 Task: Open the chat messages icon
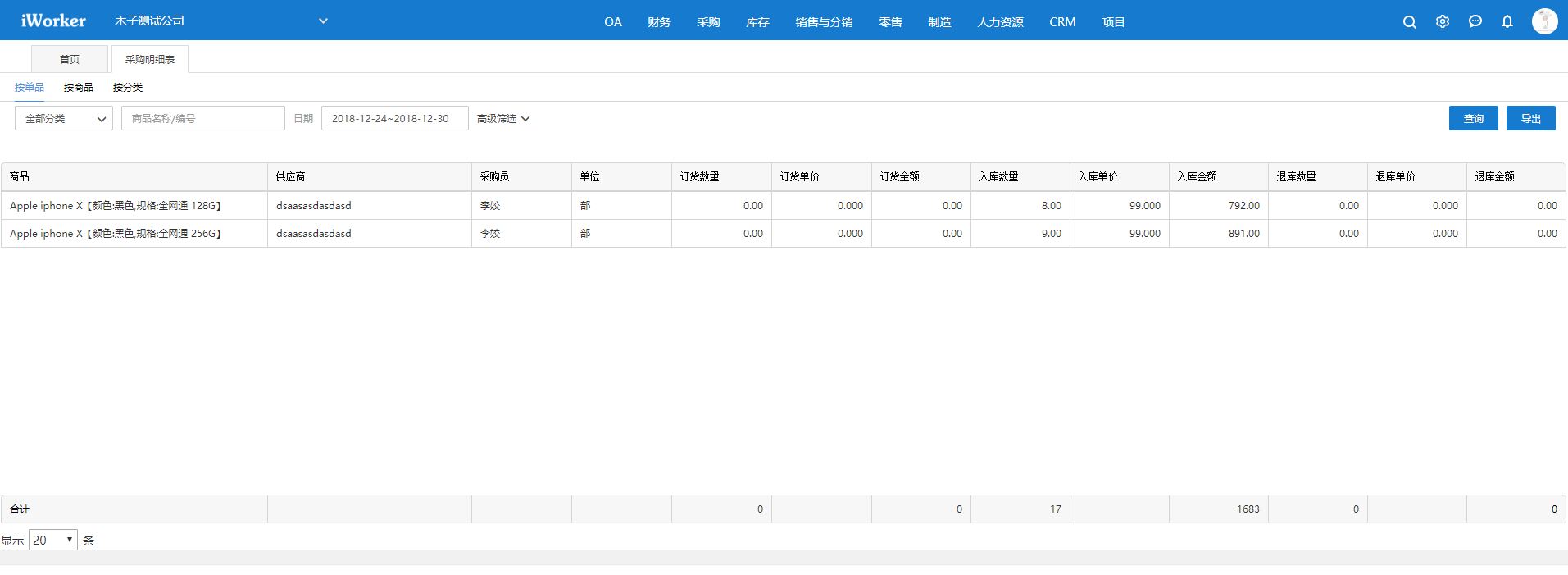click(x=1475, y=21)
